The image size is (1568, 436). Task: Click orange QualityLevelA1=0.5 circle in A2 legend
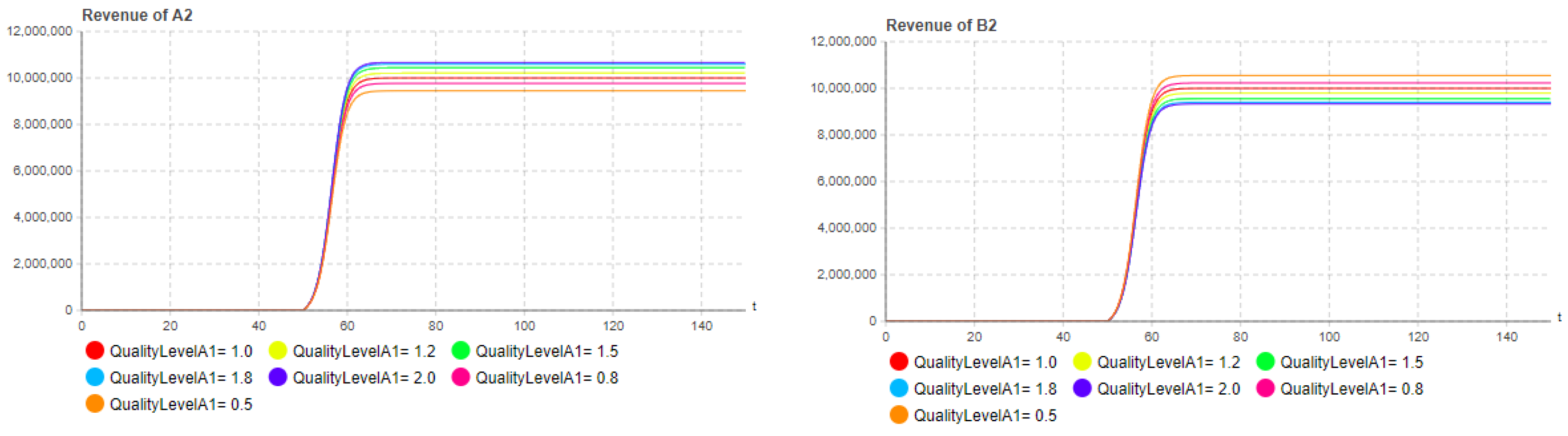[x=95, y=404]
